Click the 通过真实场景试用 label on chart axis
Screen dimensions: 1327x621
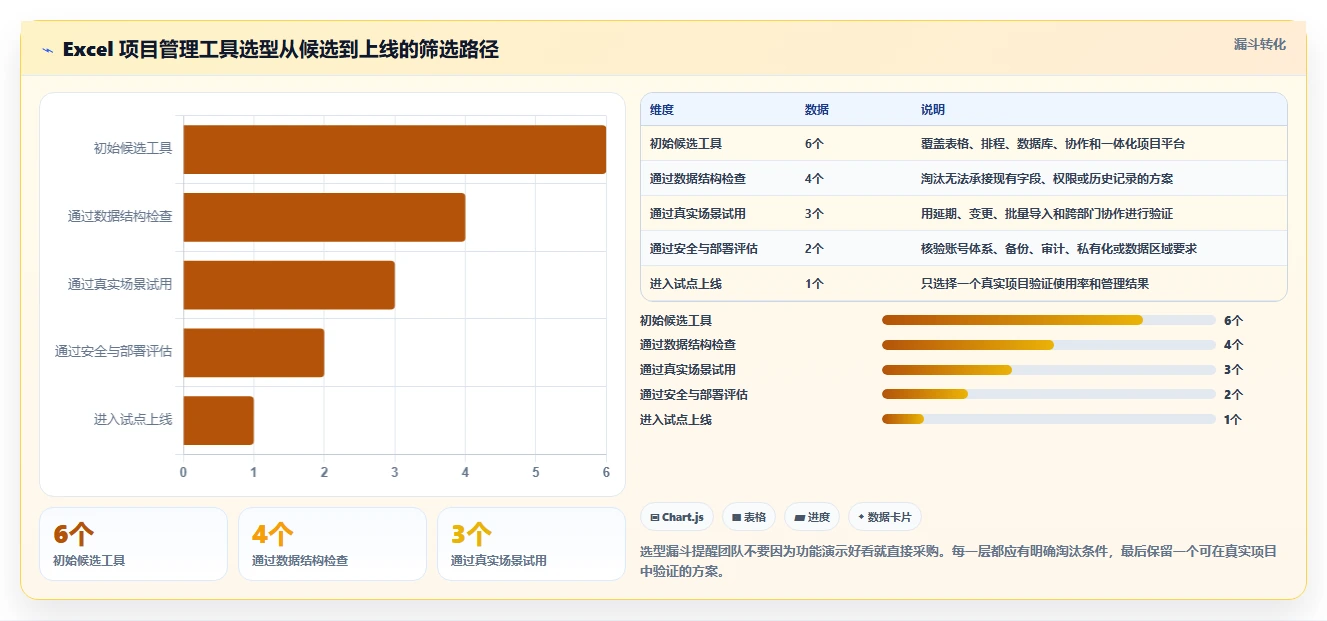120,285
